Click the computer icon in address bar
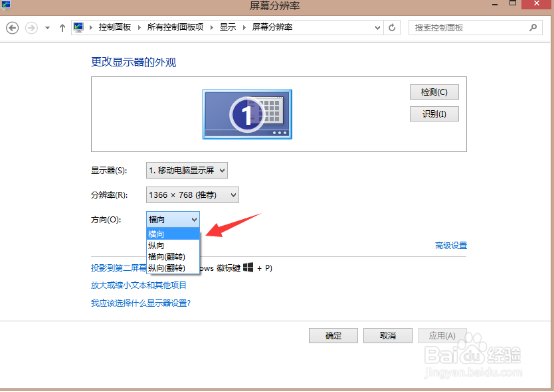Image resolution: width=554 pixels, height=392 pixels. coord(78,27)
